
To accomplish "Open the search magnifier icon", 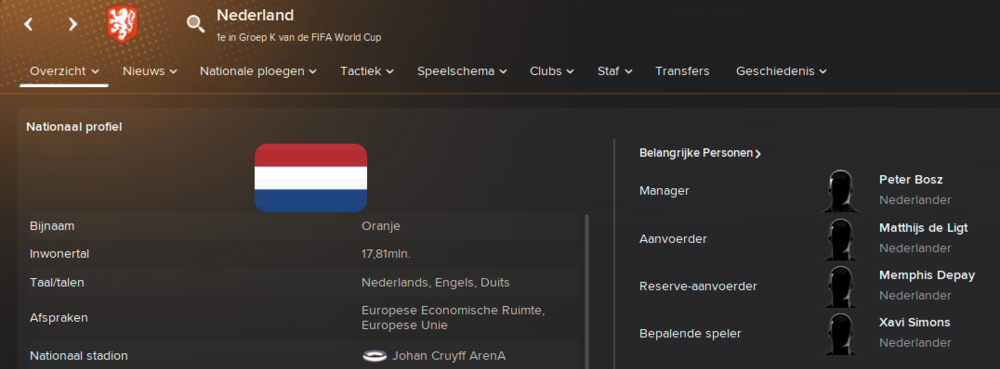I will point(195,24).
